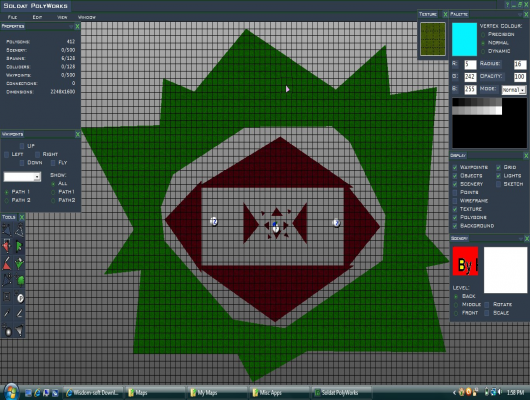
Task: Open the blend Mode dropdown
Action: tap(514, 90)
